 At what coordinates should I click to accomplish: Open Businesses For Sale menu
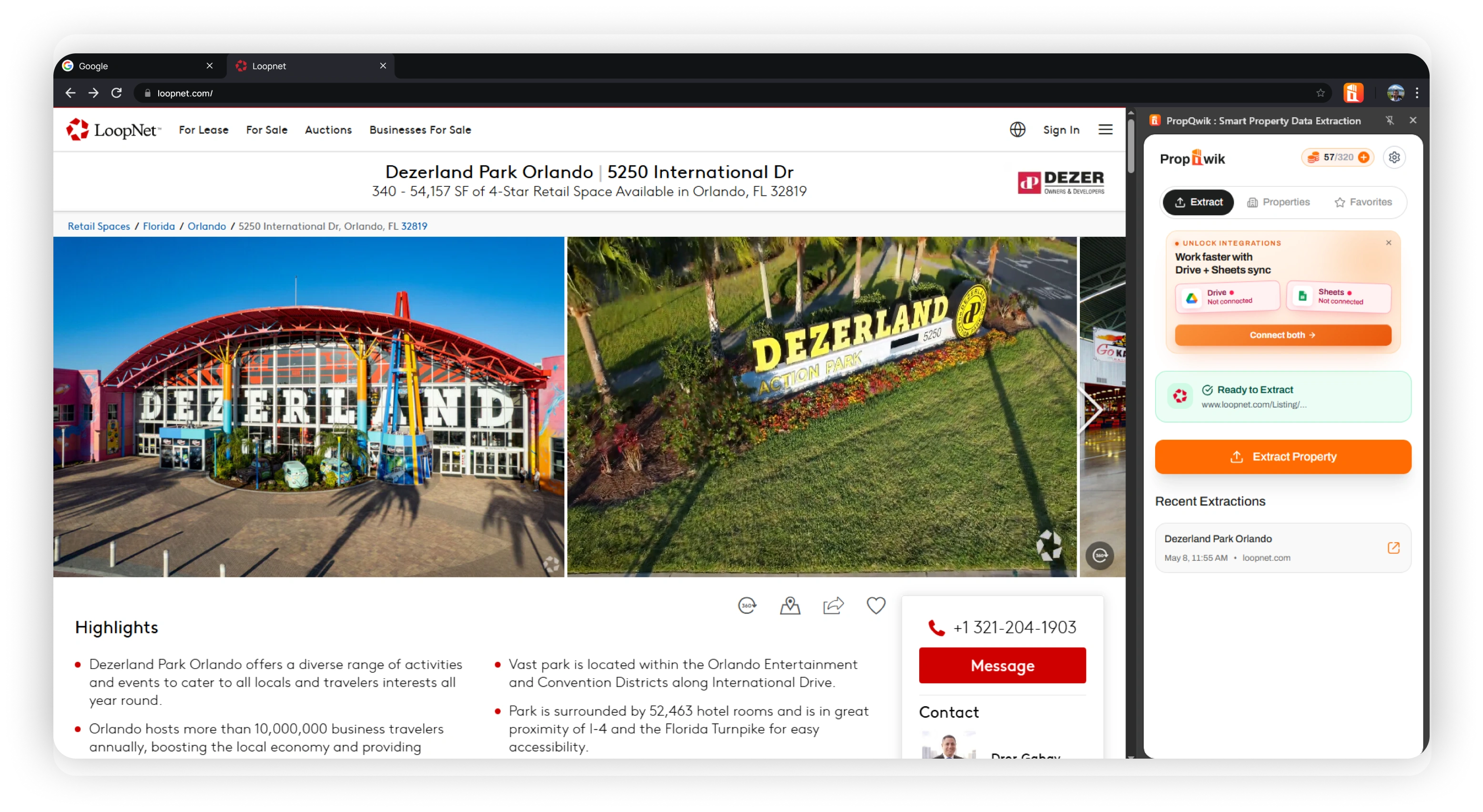pyautogui.click(x=420, y=130)
